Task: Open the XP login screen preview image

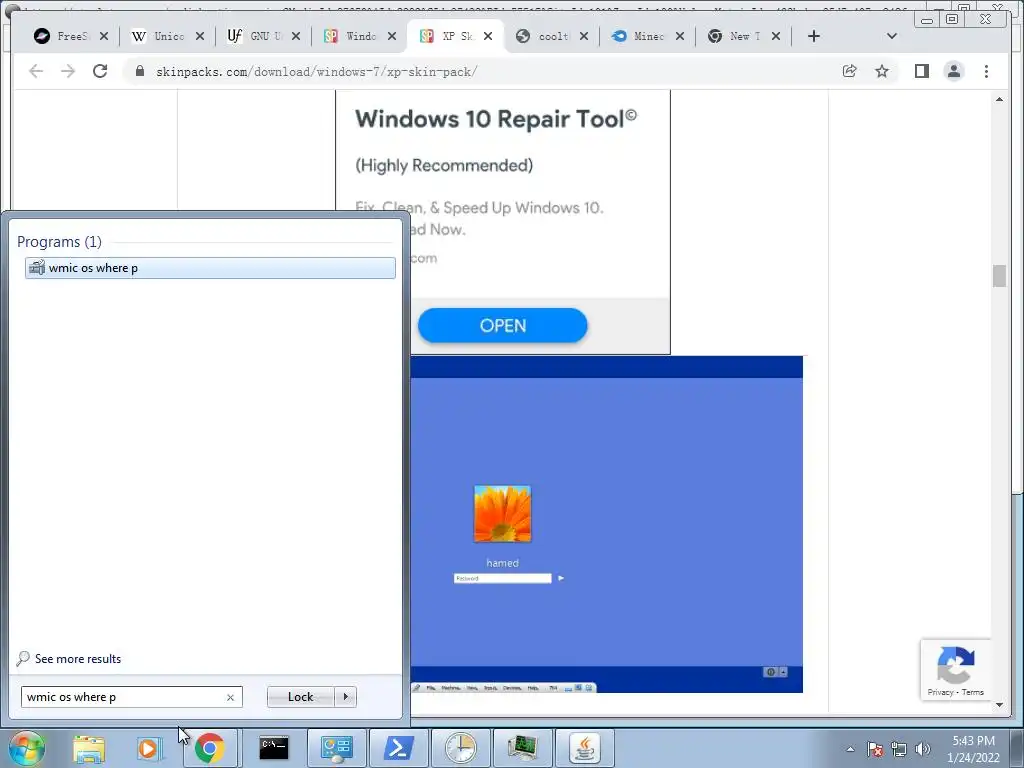Action: tap(606, 524)
